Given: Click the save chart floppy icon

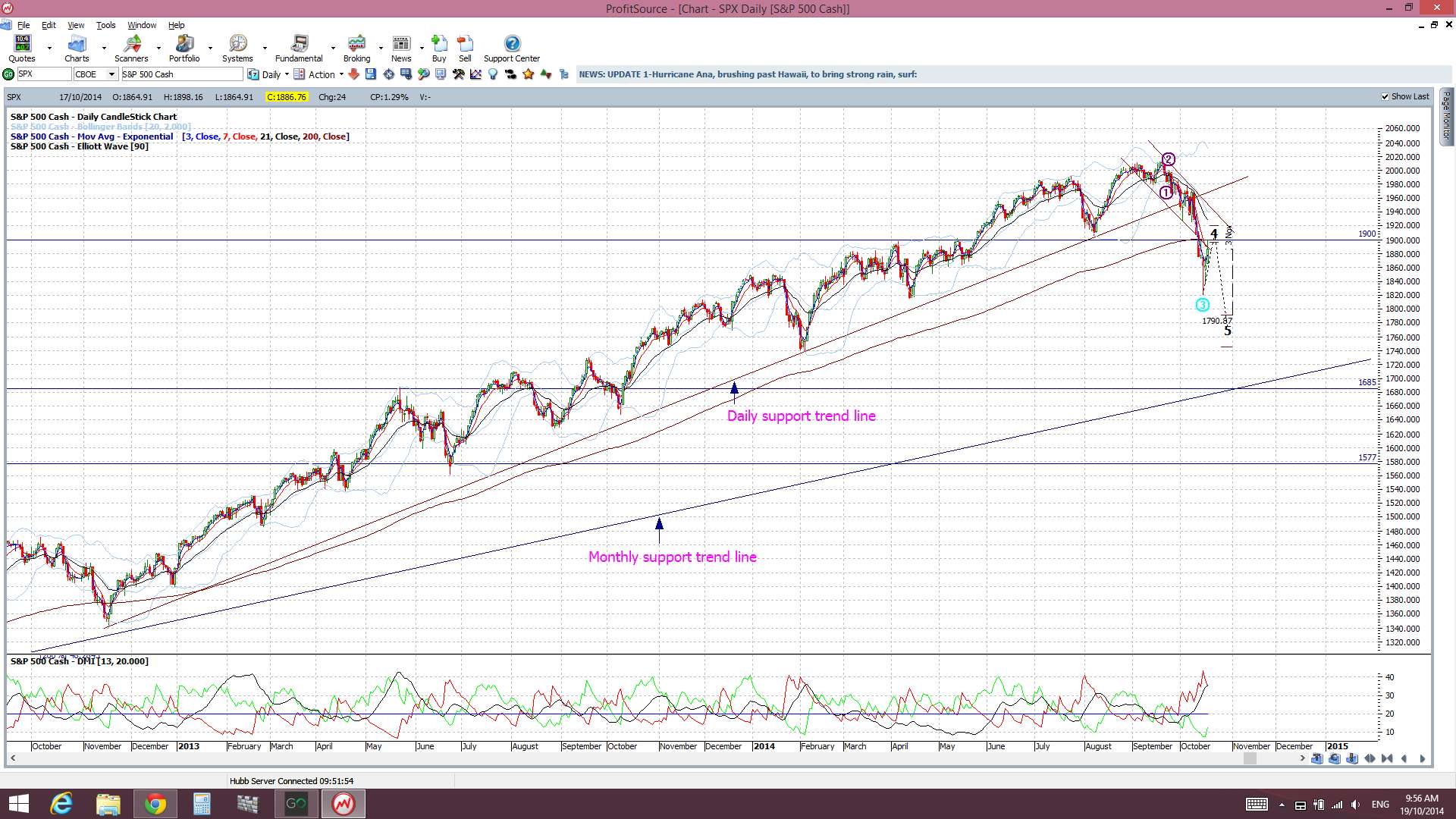Looking at the screenshot, I should click(371, 74).
